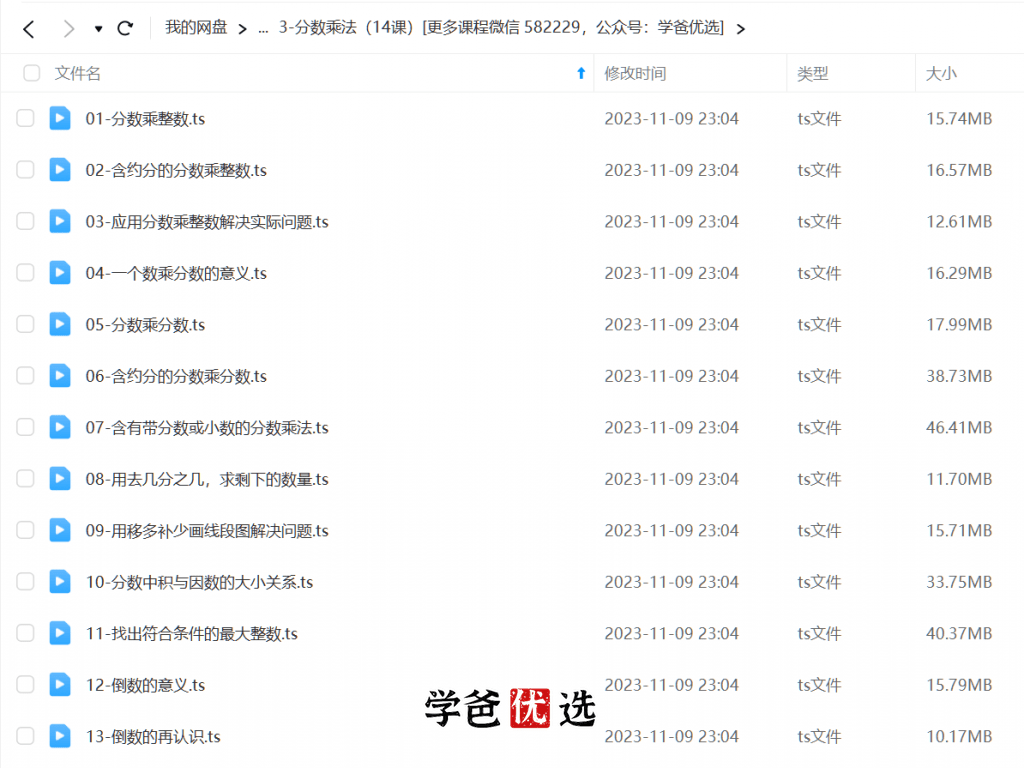Click video icon of 06-含约分的分数乘分数.ts
Screen dimensions: 1024x768
60,376
